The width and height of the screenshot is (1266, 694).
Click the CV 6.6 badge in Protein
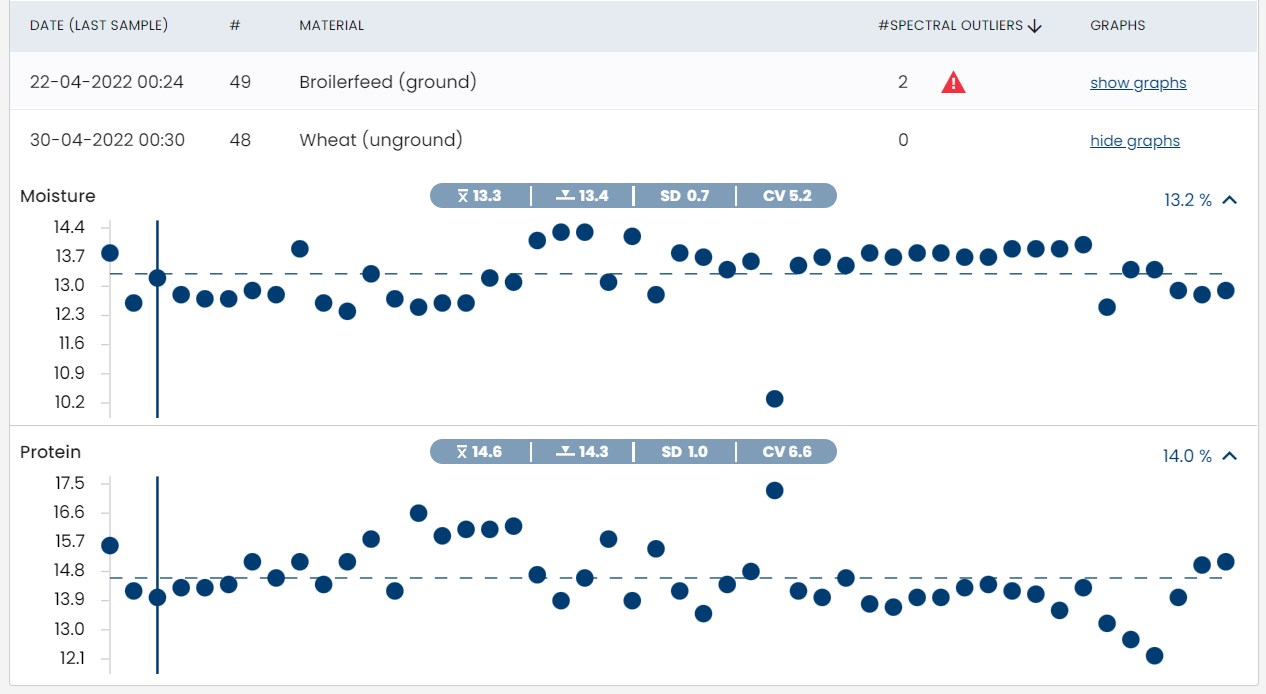[x=786, y=452]
